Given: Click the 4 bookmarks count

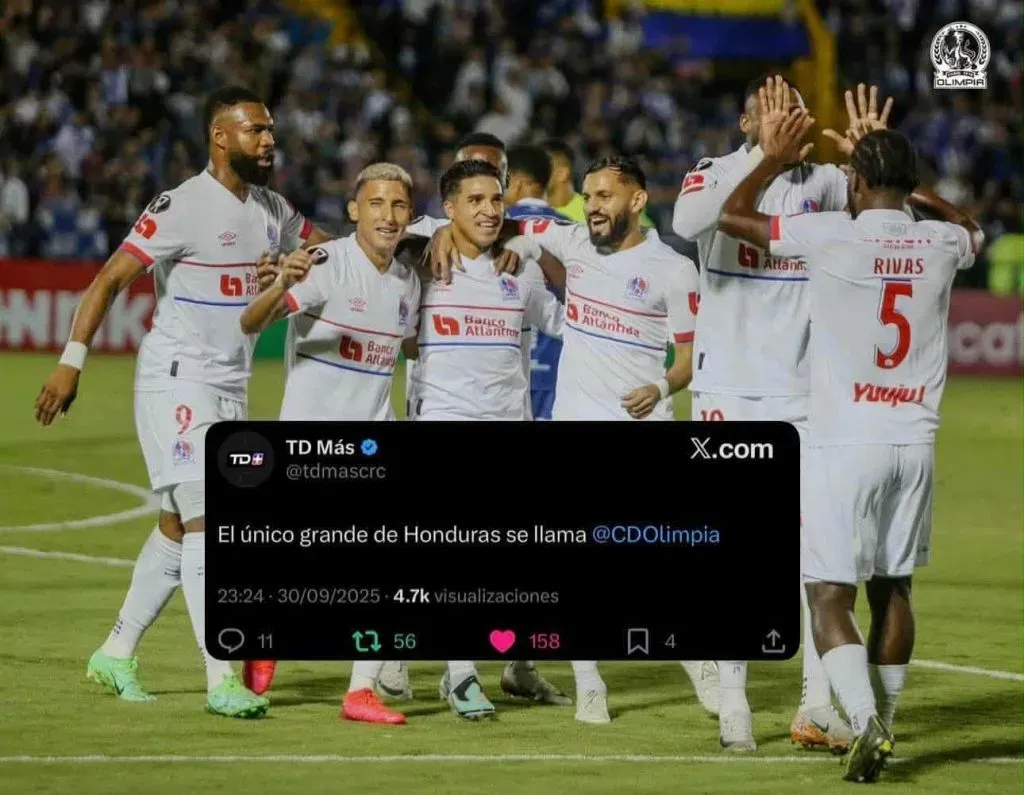Looking at the screenshot, I should pyautogui.click(x=670, y=641).
